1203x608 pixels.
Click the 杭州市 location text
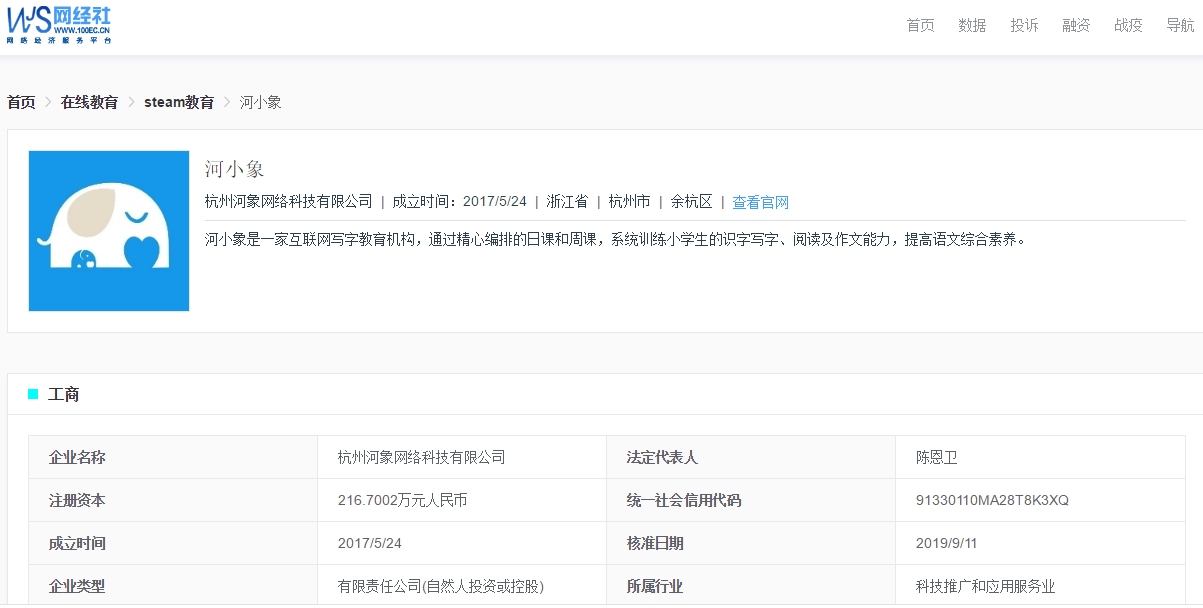pyautogui.click(x=629, y=201)
